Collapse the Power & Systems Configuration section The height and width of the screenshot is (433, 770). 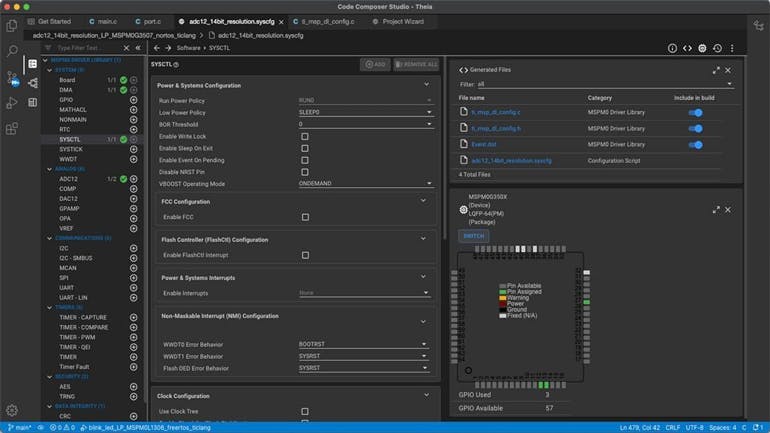(426, 85)
